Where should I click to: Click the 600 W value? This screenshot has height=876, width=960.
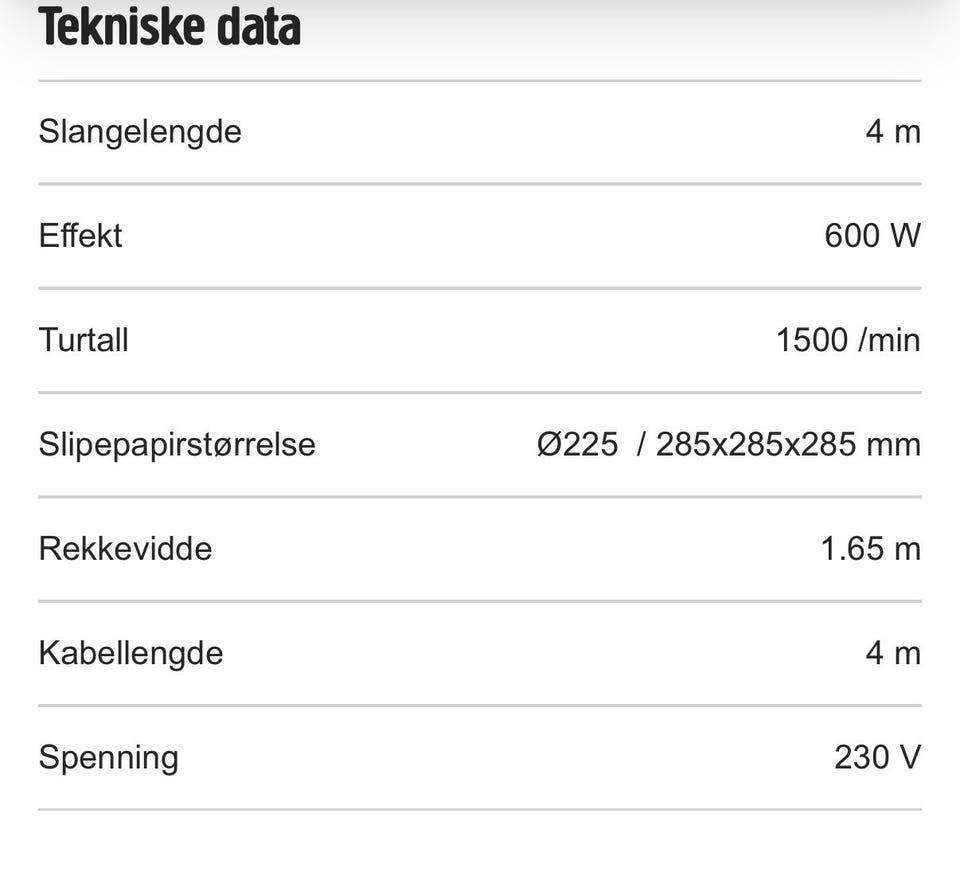[x=872, y=236]
